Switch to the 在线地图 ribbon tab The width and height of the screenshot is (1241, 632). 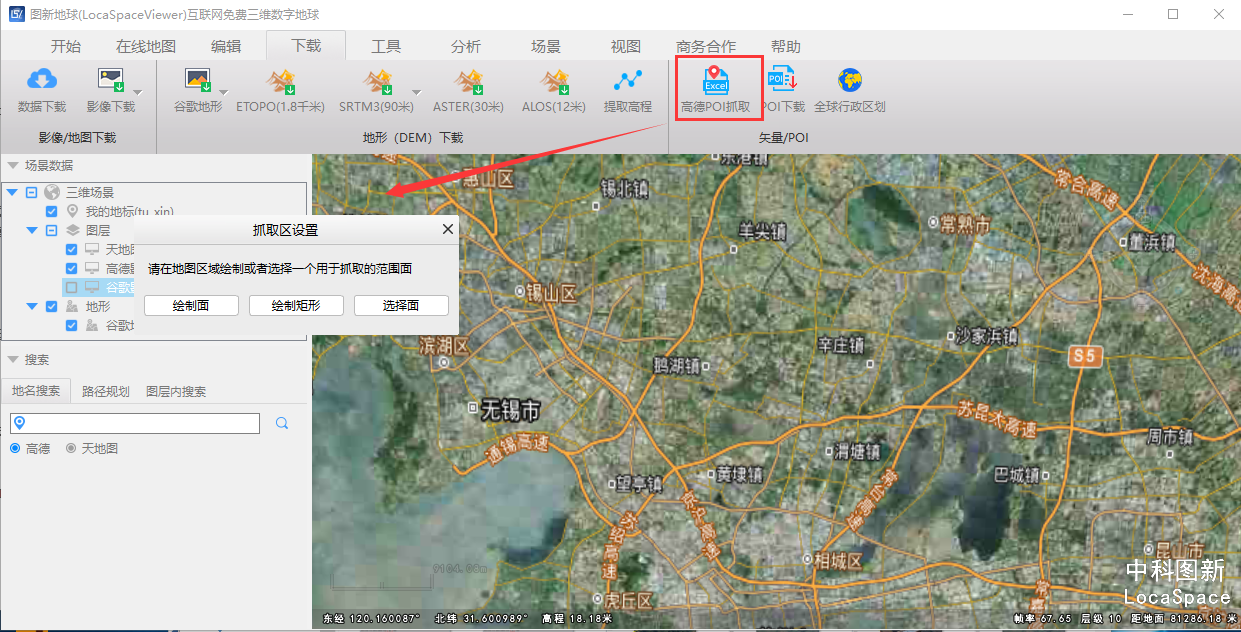146,46
